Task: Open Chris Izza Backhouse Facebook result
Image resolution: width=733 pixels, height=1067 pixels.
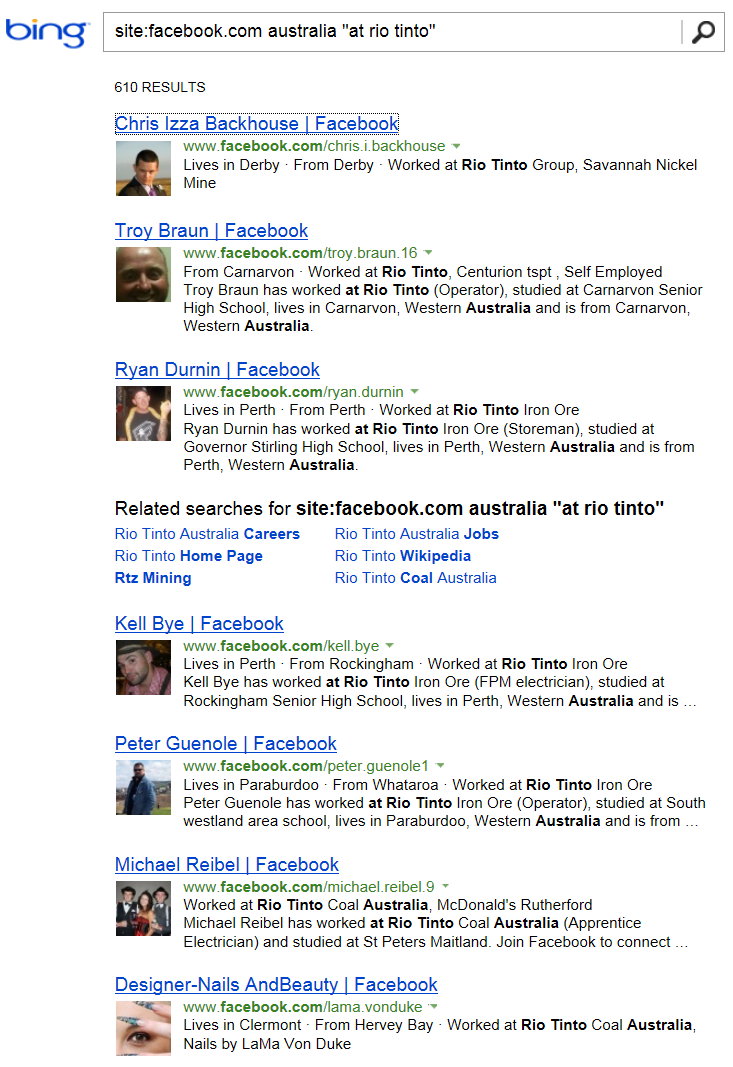Action: coord(257,123)
